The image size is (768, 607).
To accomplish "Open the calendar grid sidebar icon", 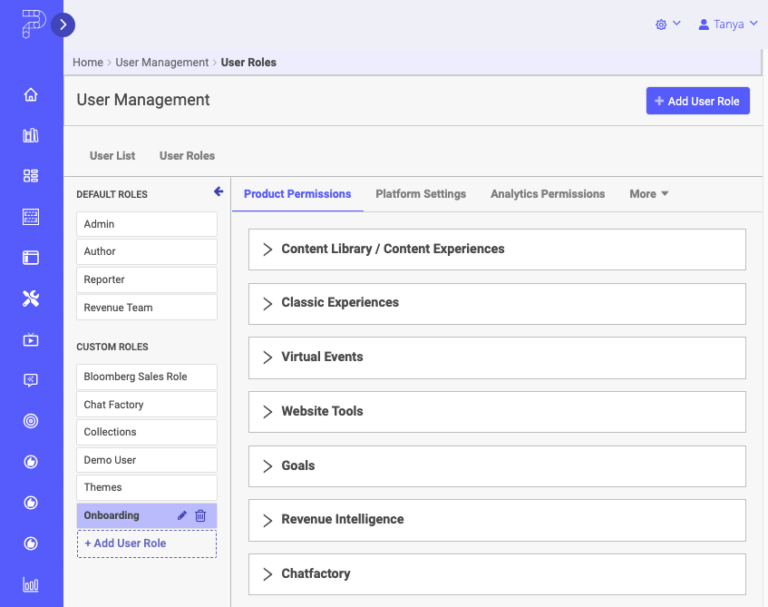I will tap(31, 217).
